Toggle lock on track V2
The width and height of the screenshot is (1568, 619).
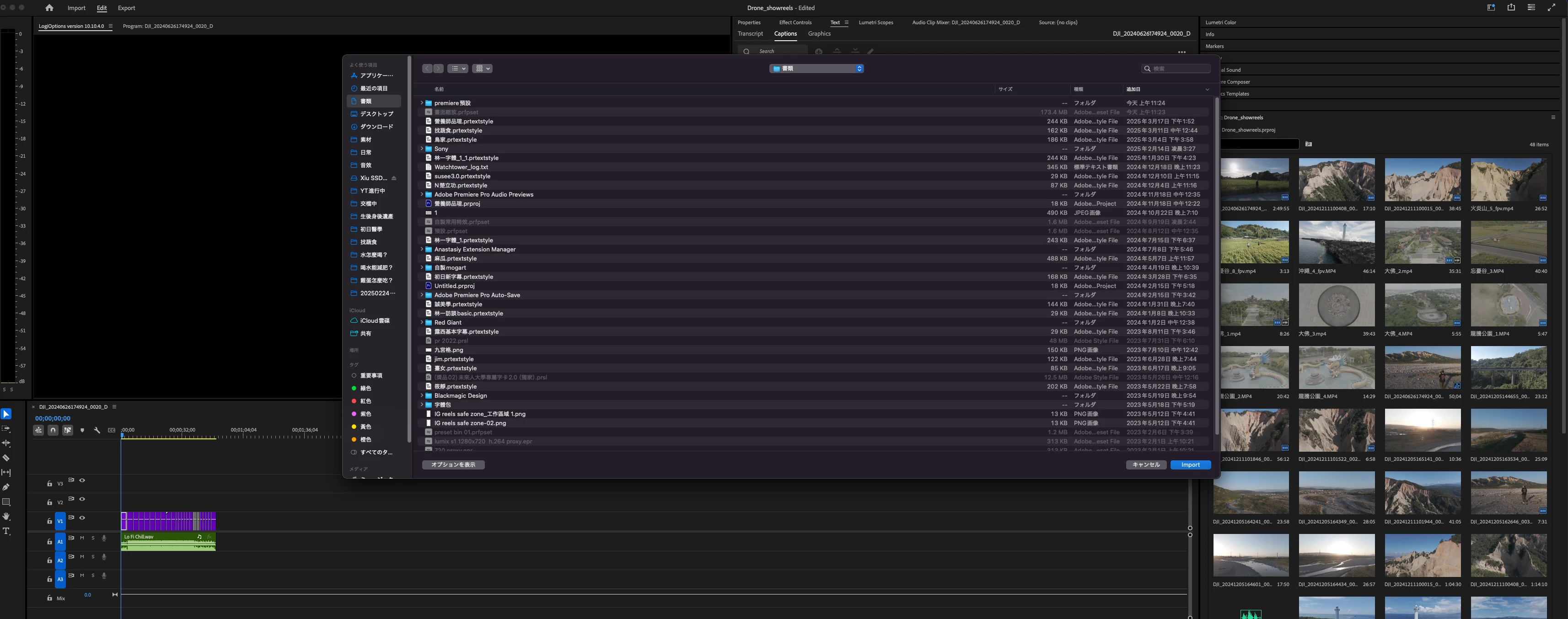[49, 502]
